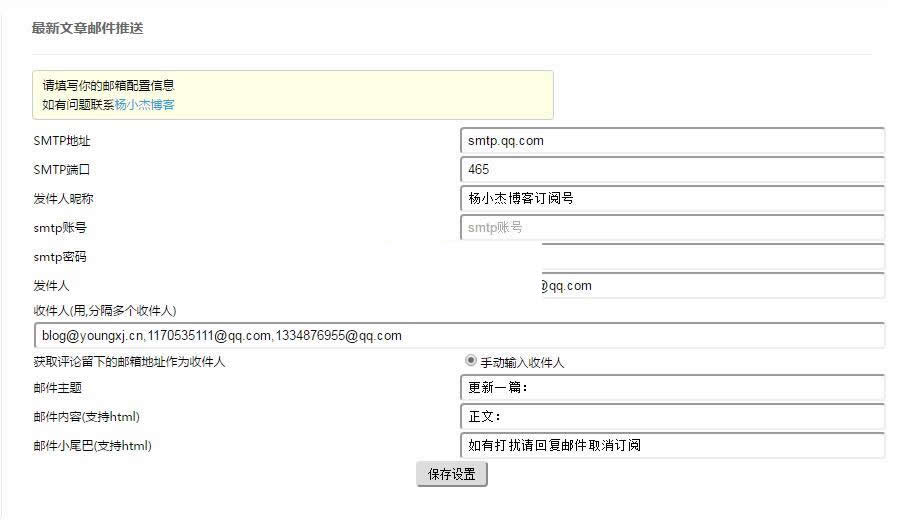Click the SMTP端口 label

tap(62, 170)
